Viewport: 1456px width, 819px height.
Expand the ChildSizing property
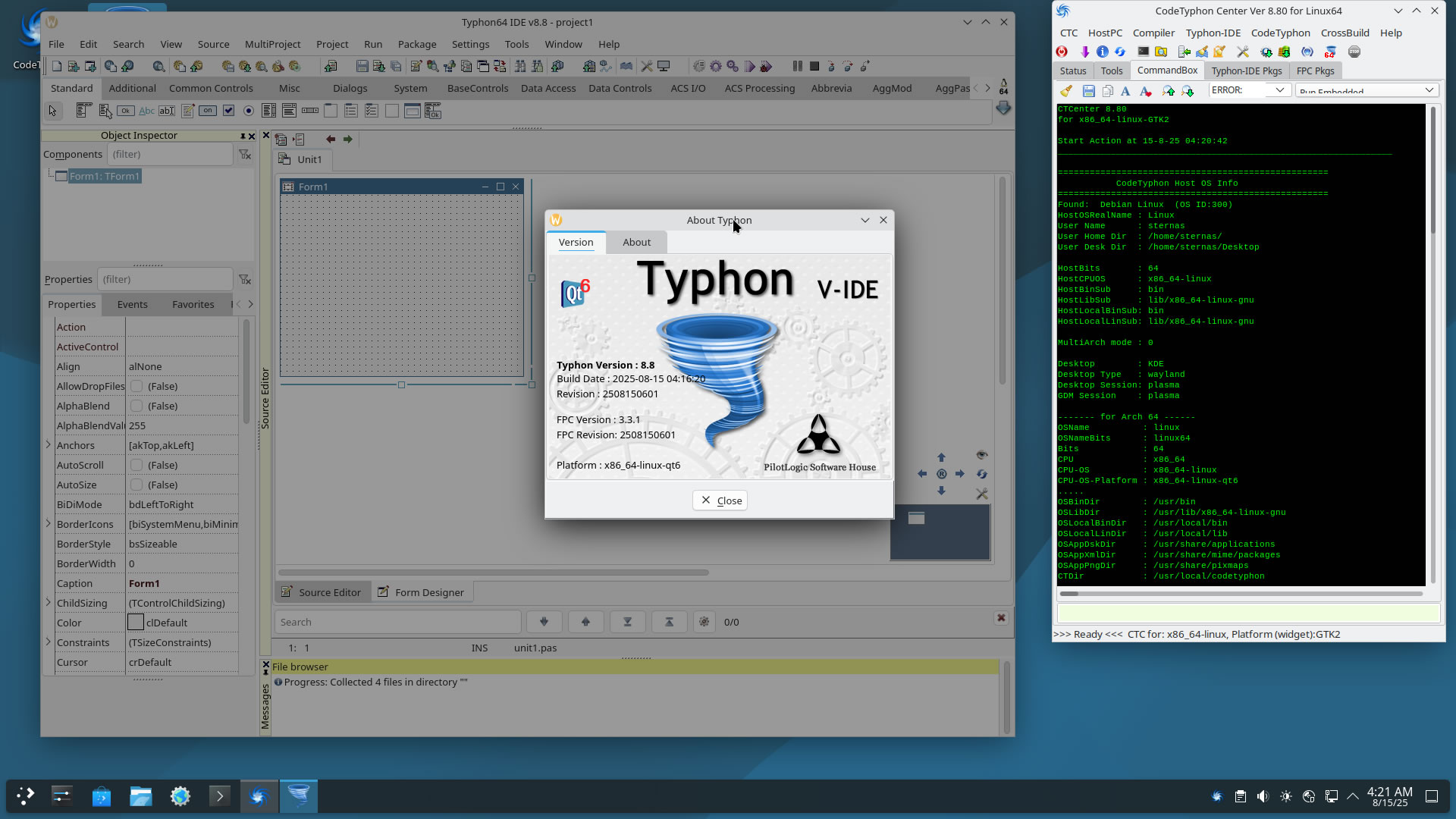49,603
